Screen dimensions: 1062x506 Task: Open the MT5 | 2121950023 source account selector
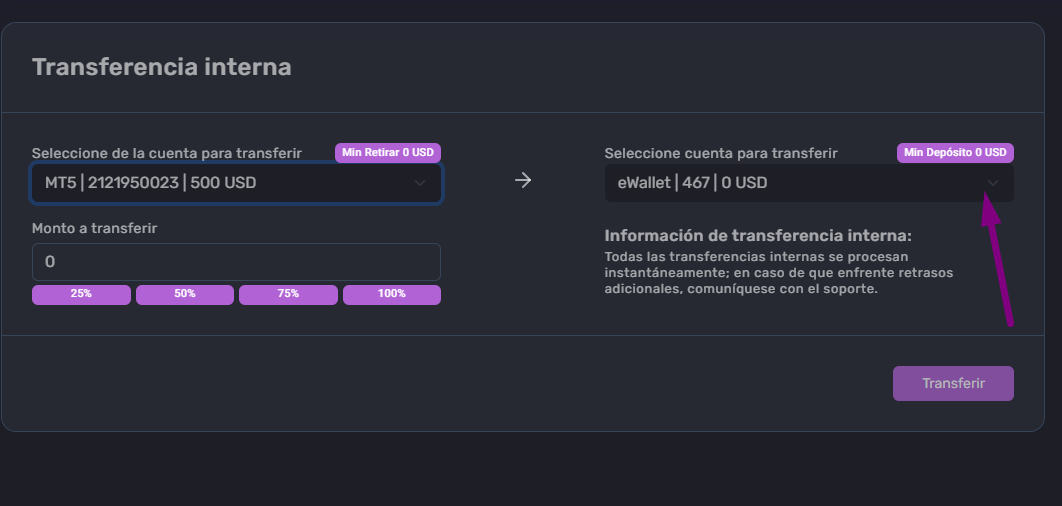pos(236,183)
